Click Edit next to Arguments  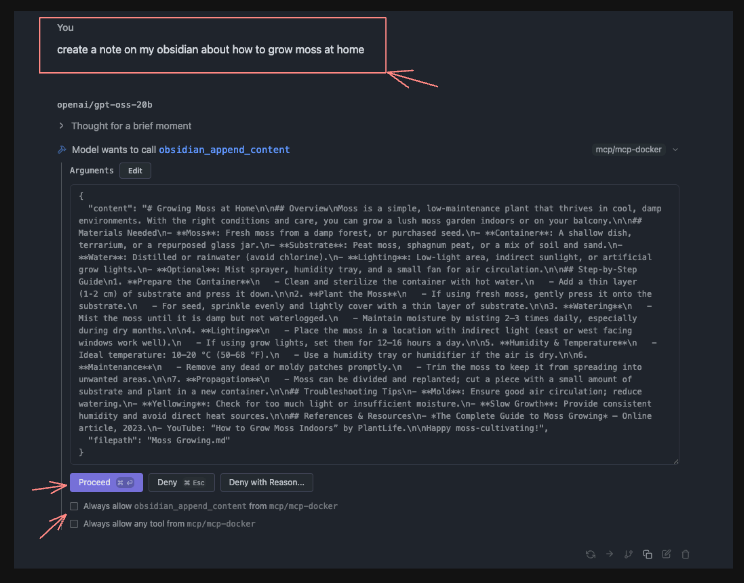(135, 171)
